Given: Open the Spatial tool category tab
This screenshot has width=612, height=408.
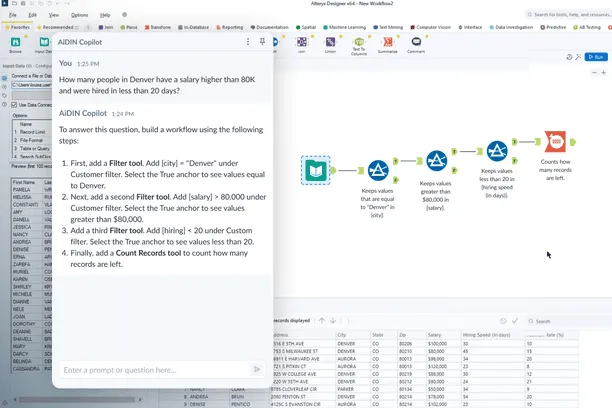Looking at the screenshot, I should pyautogui.click(x=306, y=27).
